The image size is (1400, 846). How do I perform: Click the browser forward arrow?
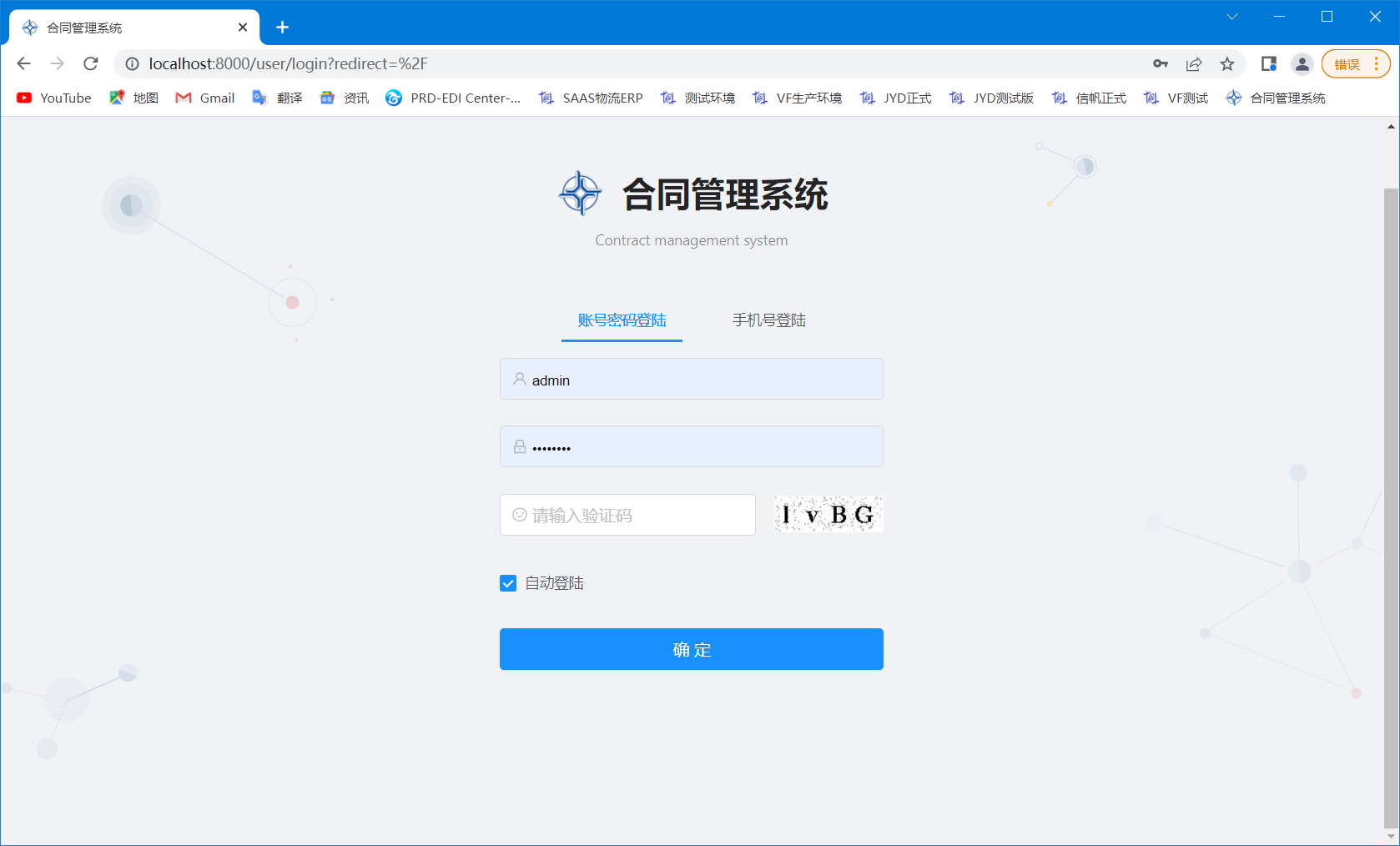pos(57,63)
